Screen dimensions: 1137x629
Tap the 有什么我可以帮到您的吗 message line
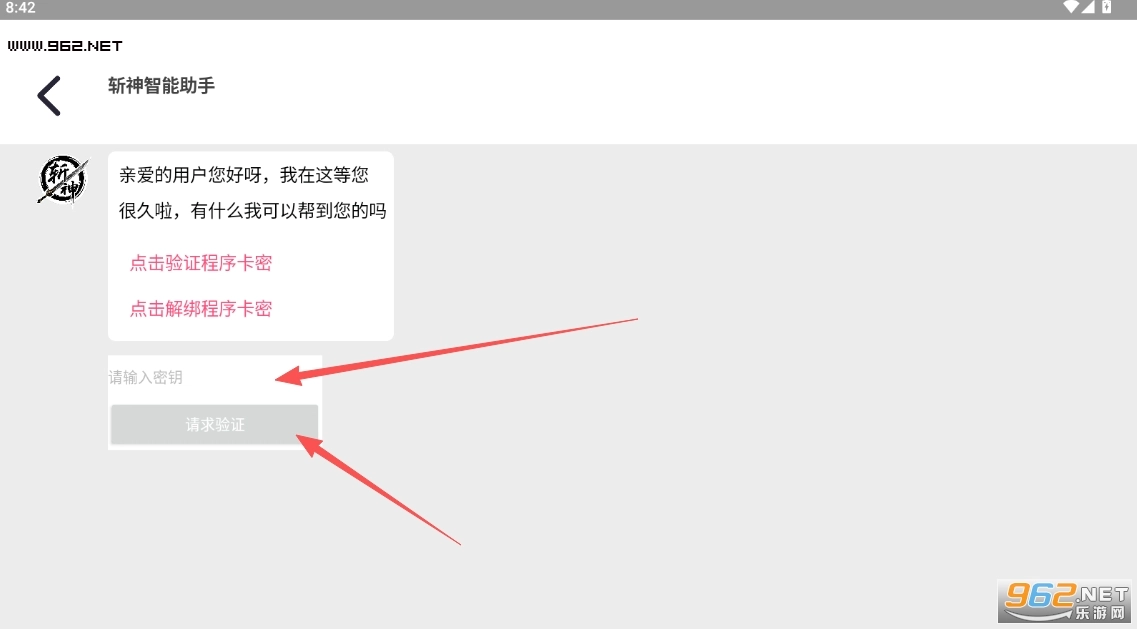point(288,210)
